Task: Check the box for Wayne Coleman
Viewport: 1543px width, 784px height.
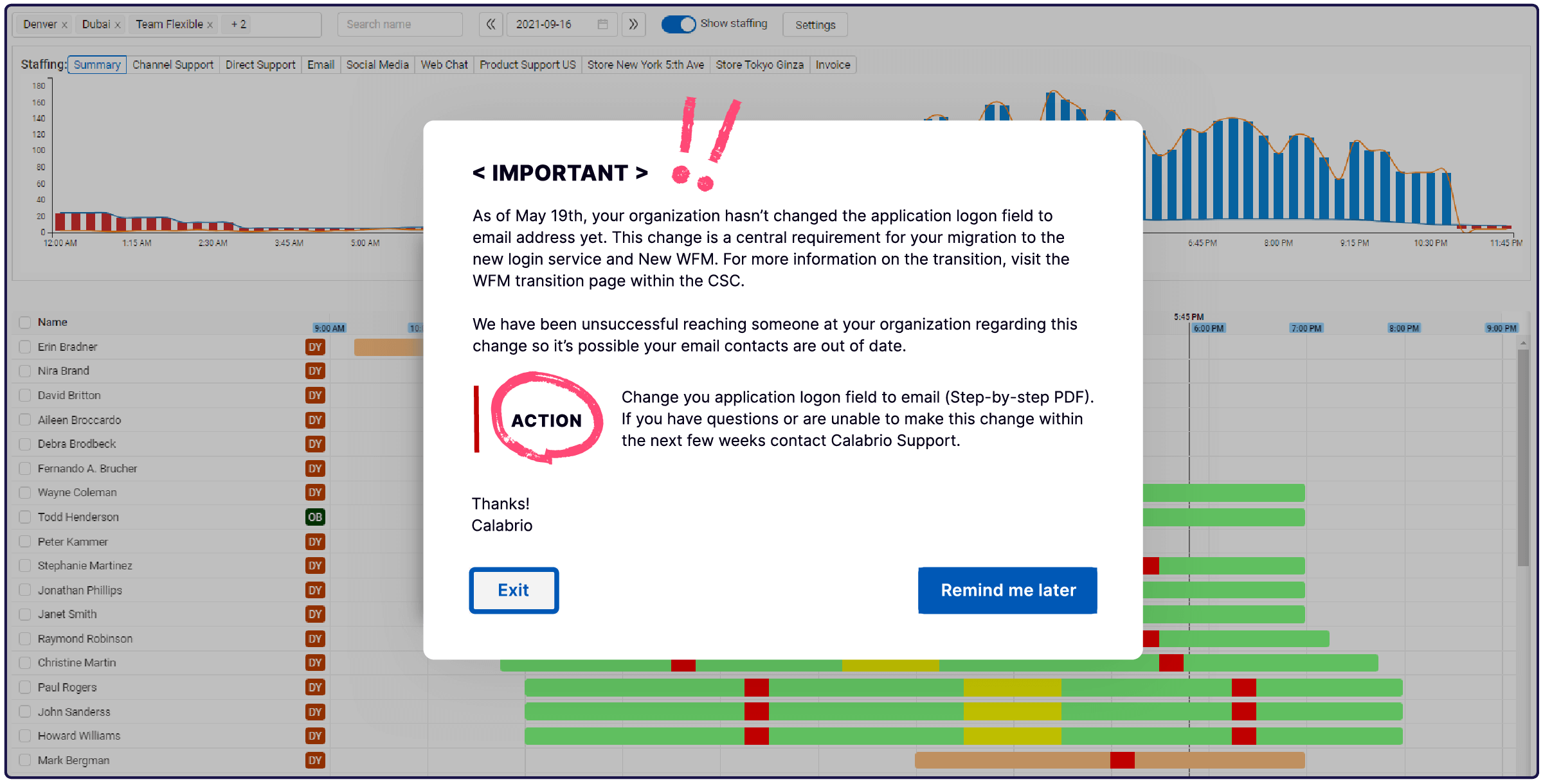Action: (25, 493)
